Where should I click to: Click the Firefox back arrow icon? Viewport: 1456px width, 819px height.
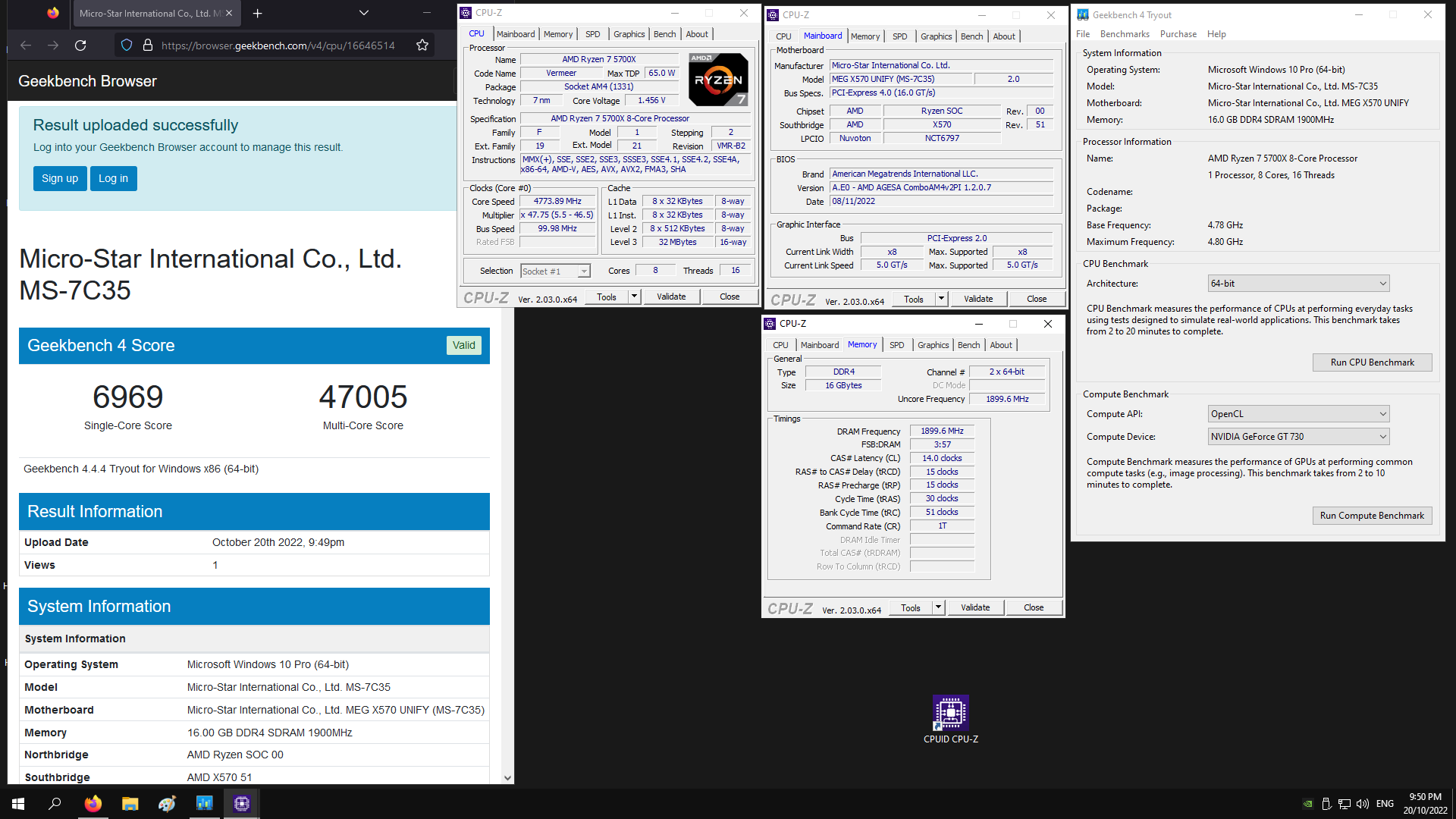pos(26,45)
